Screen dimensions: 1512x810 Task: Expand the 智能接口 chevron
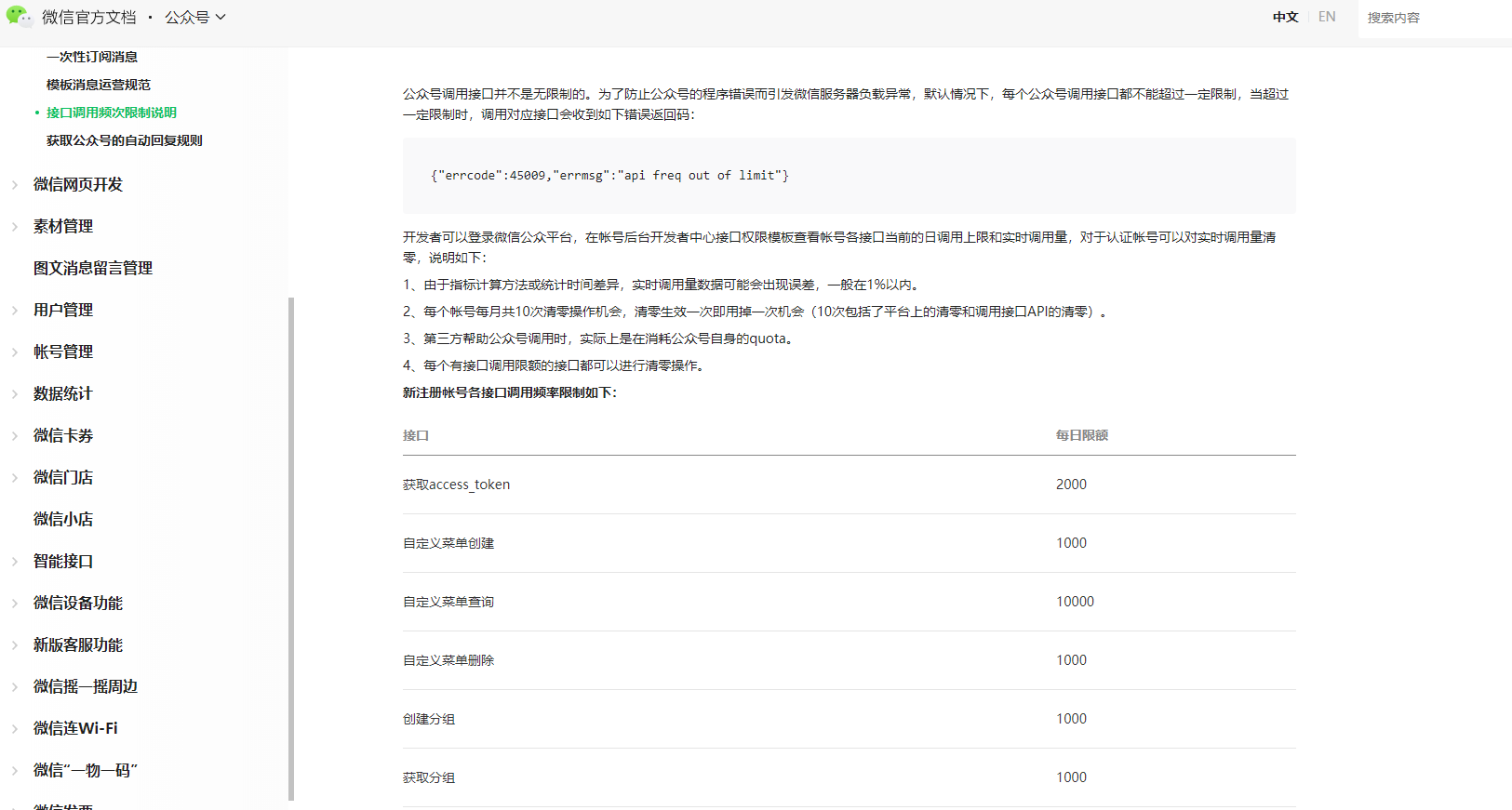15,562
